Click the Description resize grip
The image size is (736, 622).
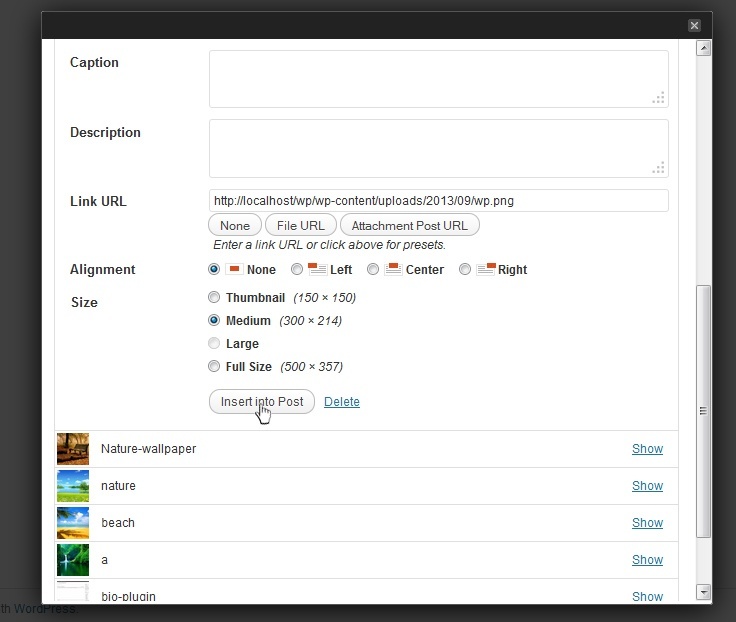click(659, 168)
